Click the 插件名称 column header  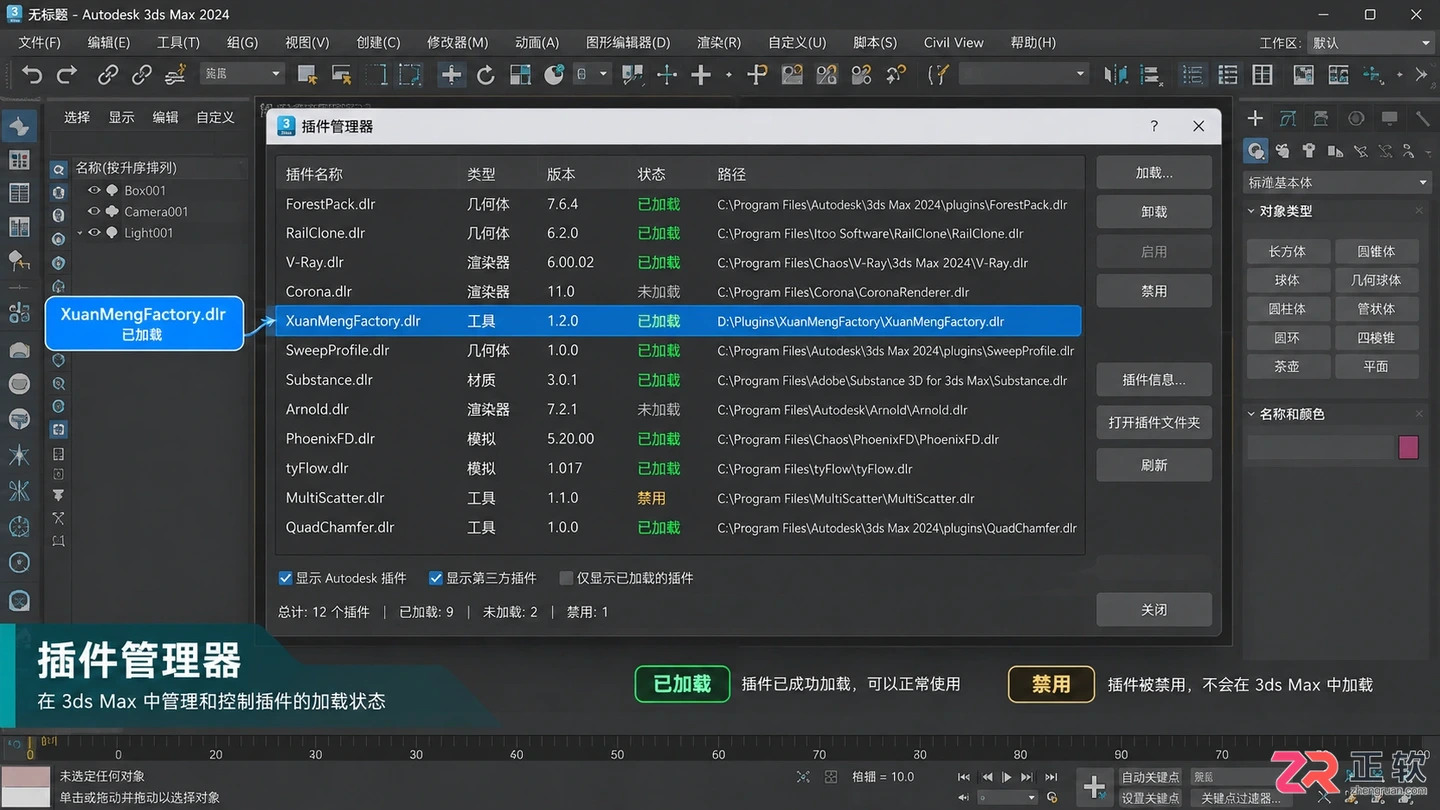click(314, 174)
